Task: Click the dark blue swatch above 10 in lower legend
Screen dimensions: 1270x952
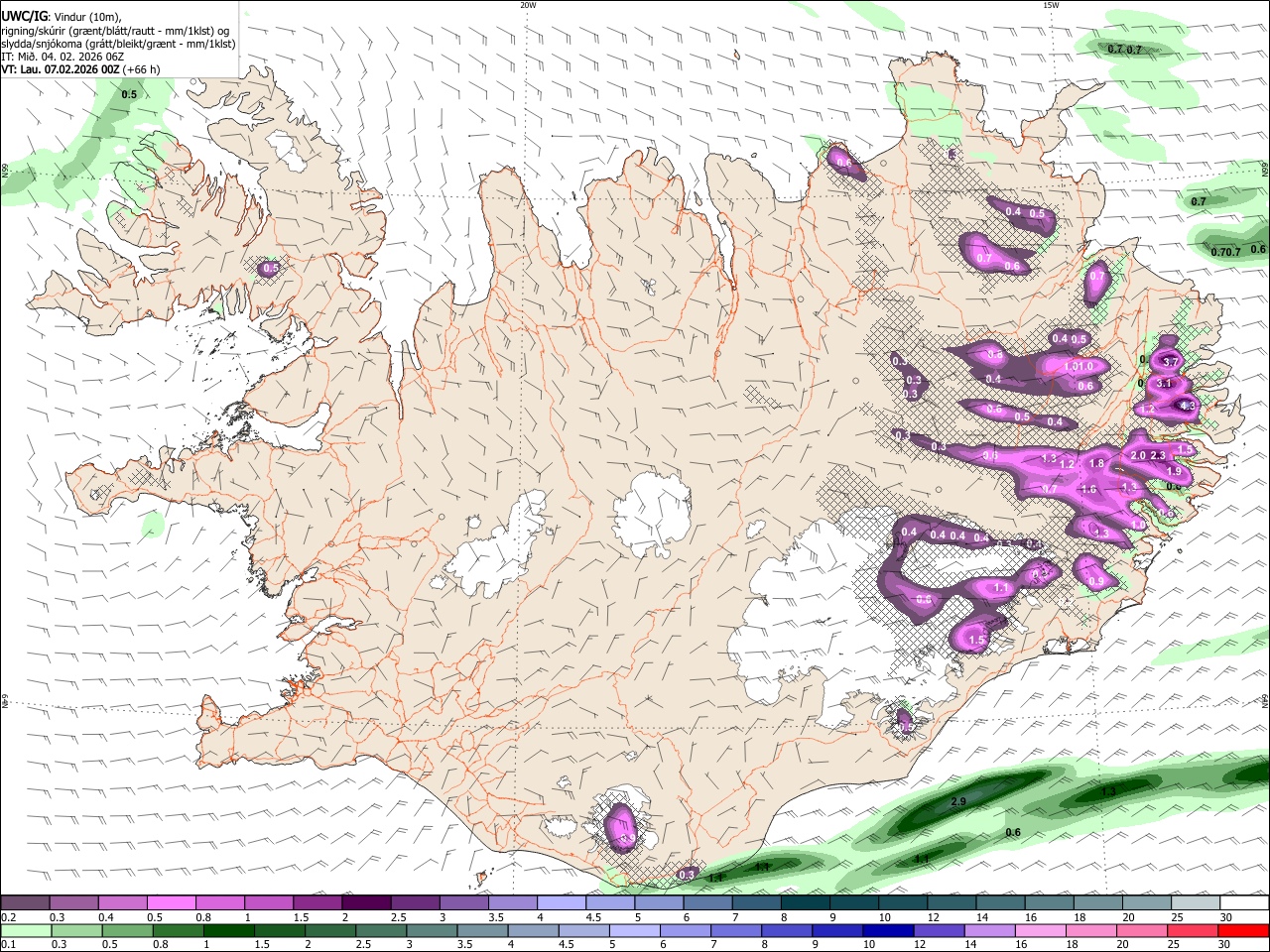Action: click(887, 931)
